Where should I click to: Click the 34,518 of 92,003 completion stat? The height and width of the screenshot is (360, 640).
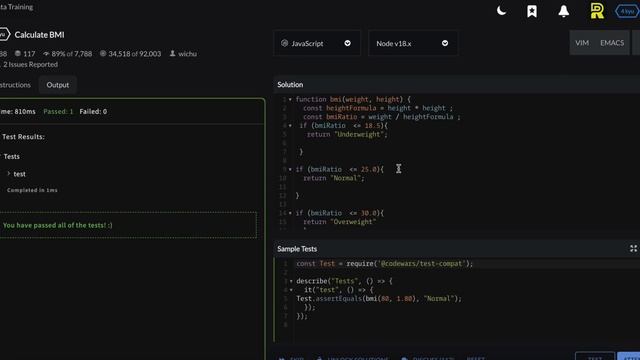click(x=135, y=53)
